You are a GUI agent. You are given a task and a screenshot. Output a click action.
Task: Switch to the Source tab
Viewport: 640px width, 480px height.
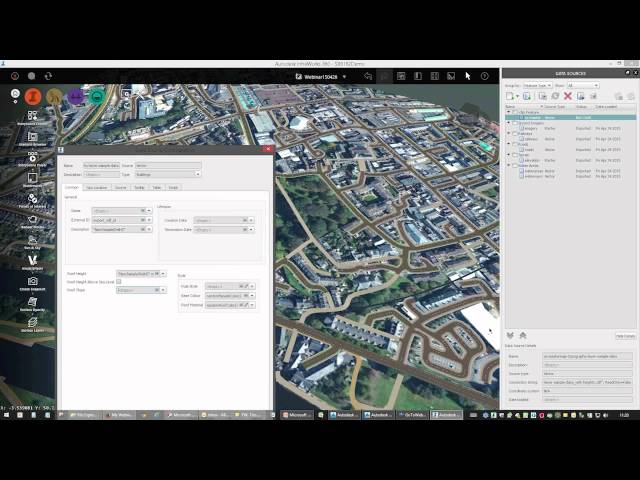(120, 188)
